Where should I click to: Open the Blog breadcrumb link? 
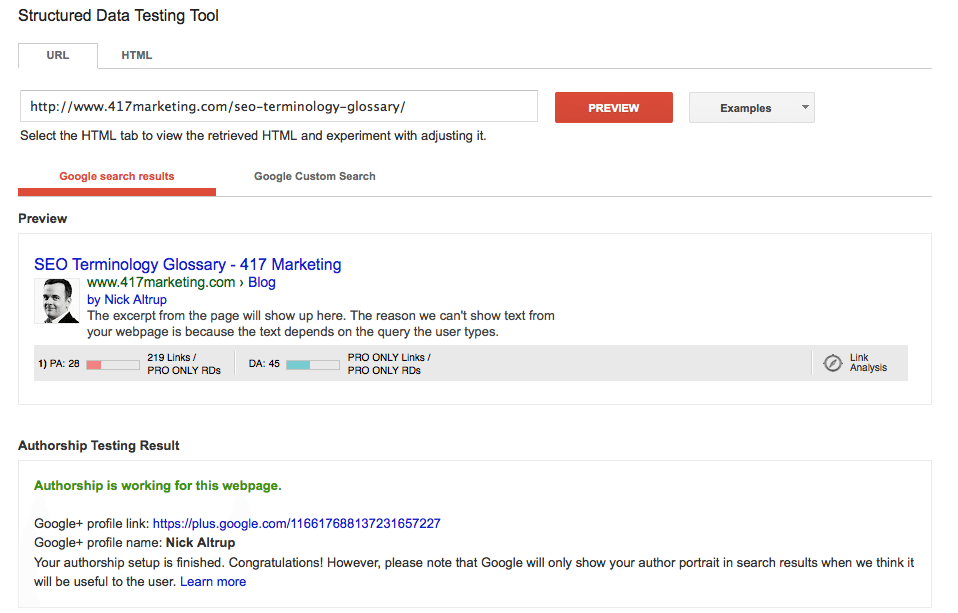(261, 282)
